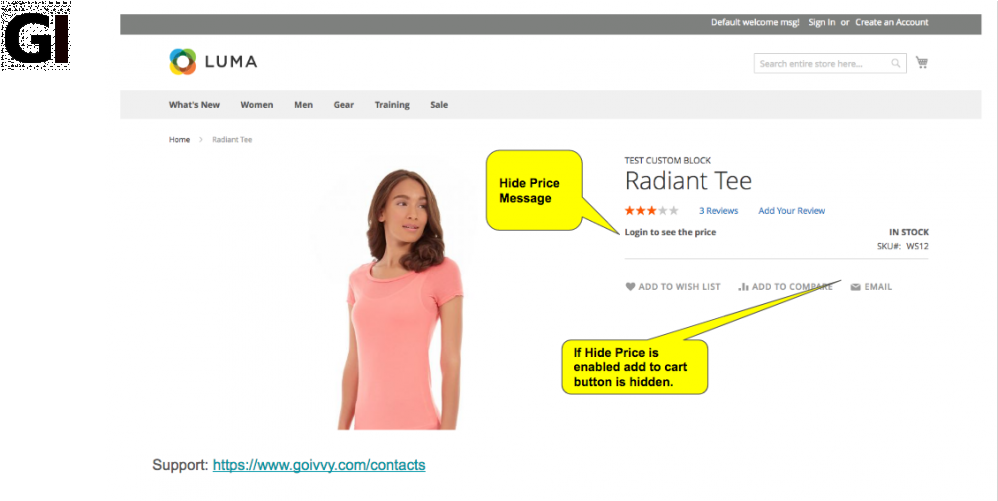This screenshot has height=501, width=998.
Task: Click the Login to see the price message
Action: click(x=670, y=232)
